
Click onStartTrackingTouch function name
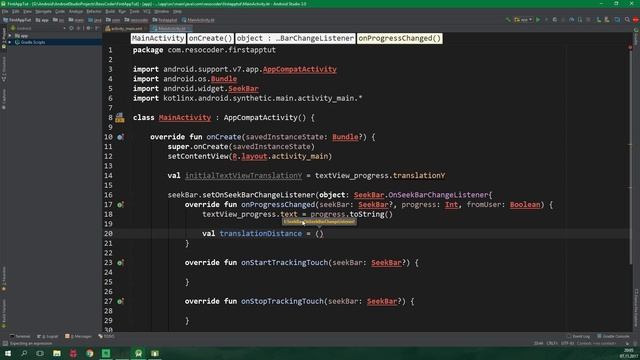[x=284, y=262]
